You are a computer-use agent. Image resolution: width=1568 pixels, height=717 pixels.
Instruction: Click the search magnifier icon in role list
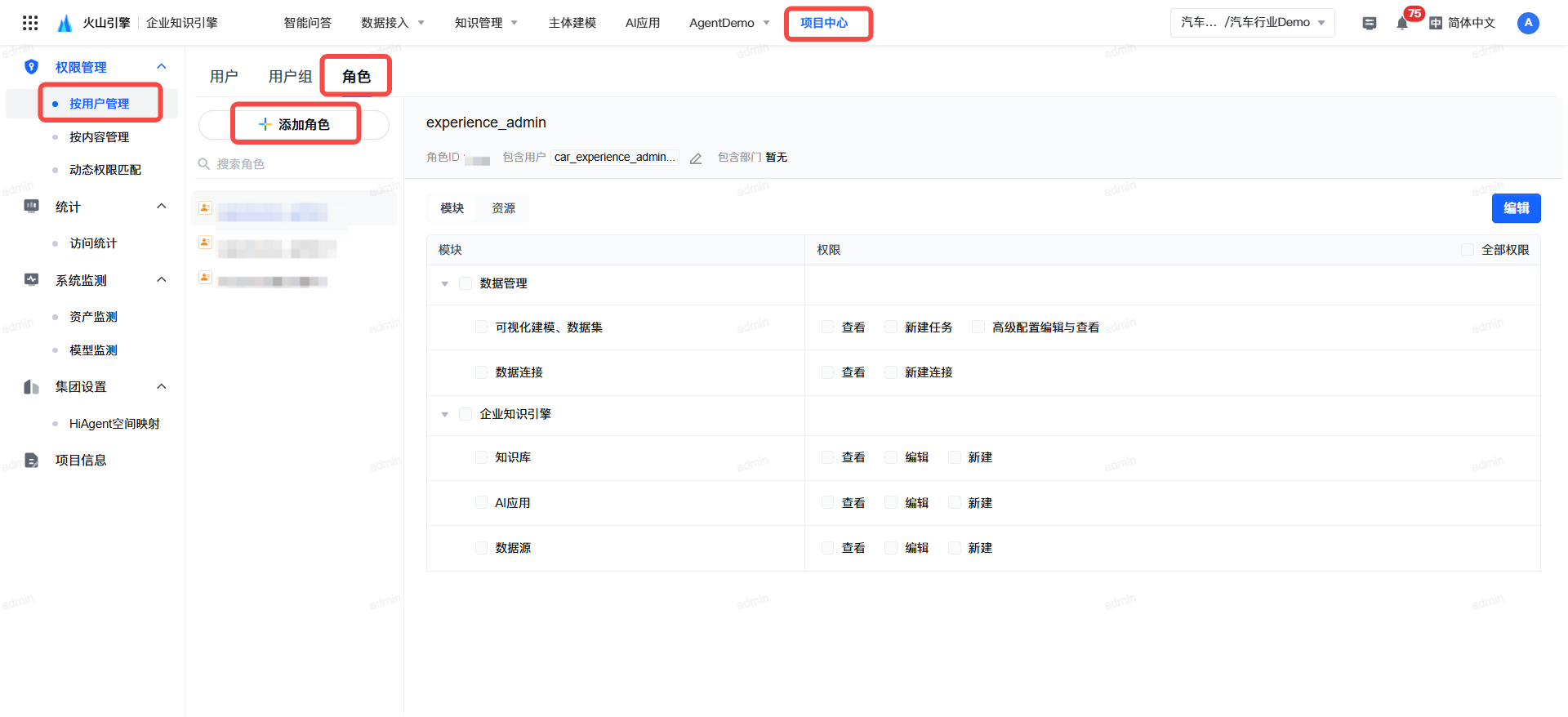coord(204,164)
